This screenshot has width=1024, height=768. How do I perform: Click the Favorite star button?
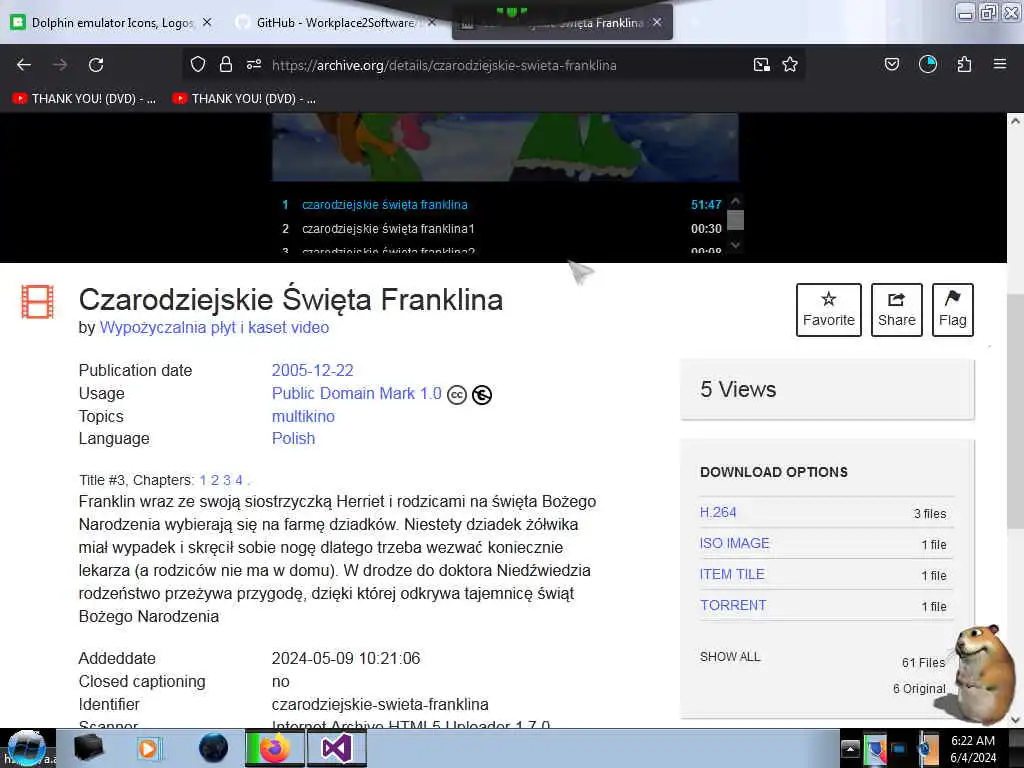click(829, 310)
